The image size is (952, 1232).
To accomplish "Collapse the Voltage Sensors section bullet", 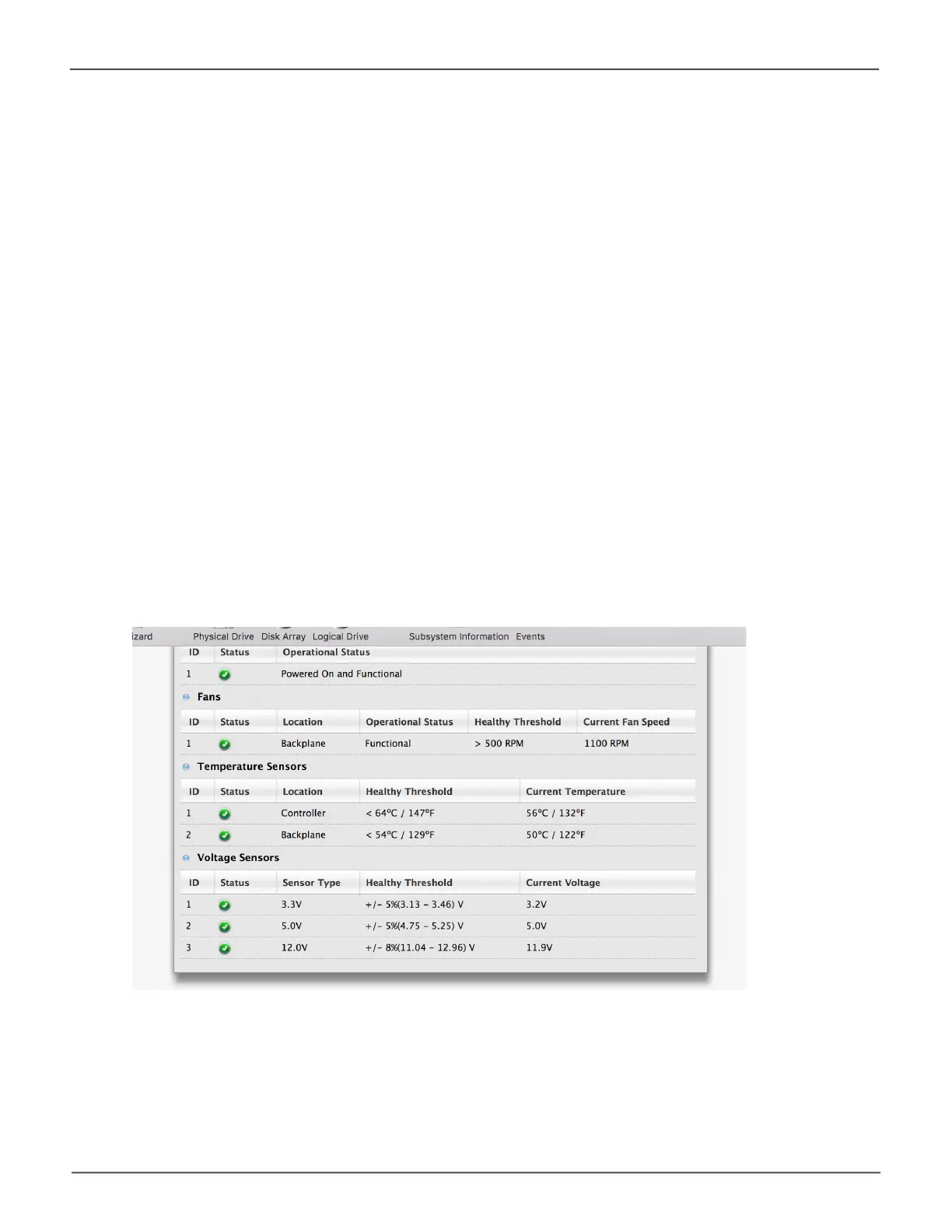I will [186, 858].
